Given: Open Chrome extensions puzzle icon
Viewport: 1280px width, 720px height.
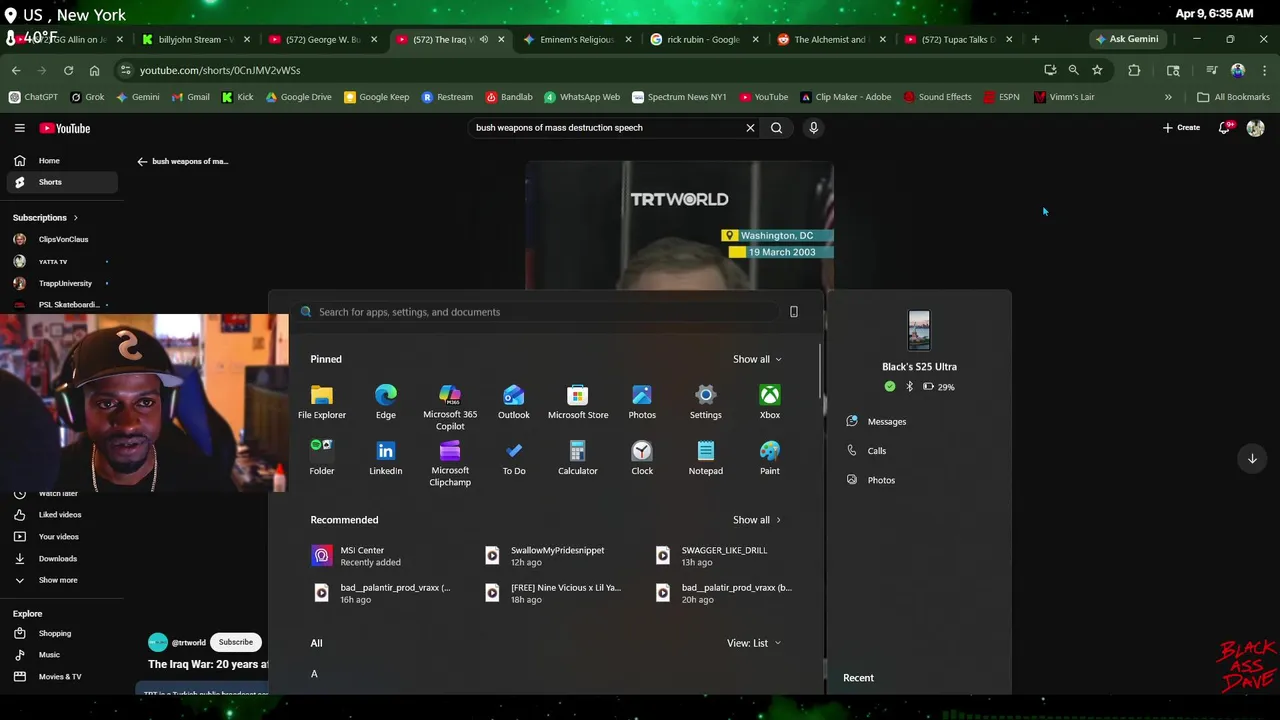Looking at the screenshot, I should pos(1134,70).
